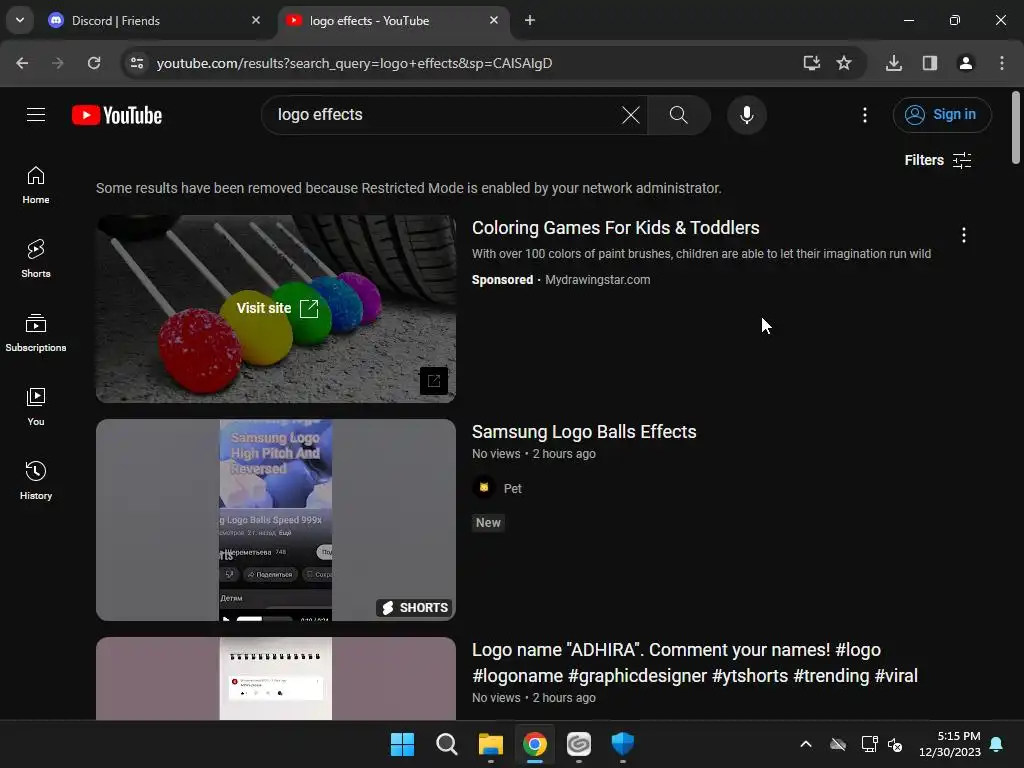This screenshot has width=1024, height=768.
Task: Open Mydrawingstar.com sponsor link
Action: pyautogui.click(x=598, y=280)
